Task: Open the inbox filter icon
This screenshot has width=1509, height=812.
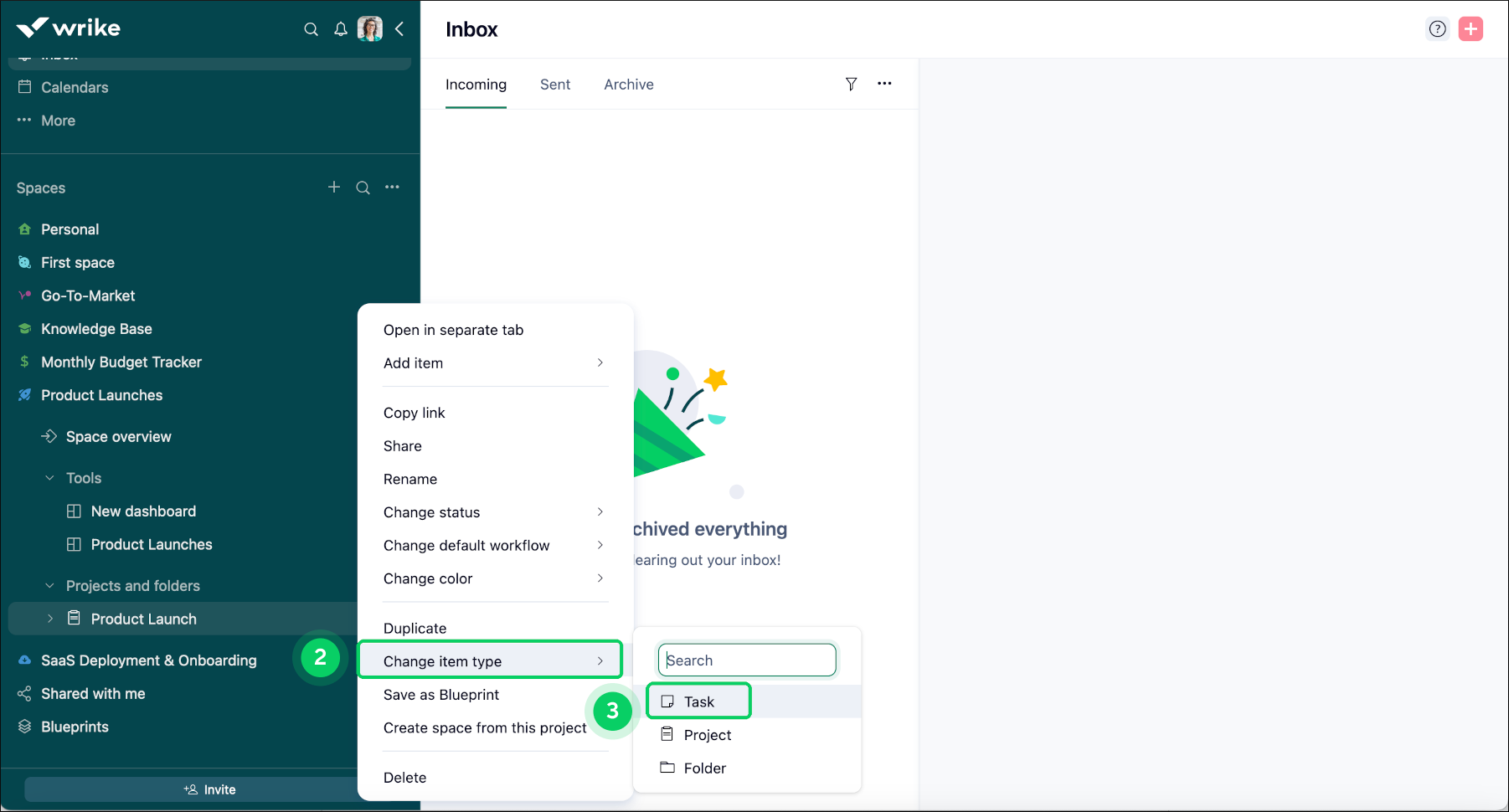Action: click(x=851, y=84)
